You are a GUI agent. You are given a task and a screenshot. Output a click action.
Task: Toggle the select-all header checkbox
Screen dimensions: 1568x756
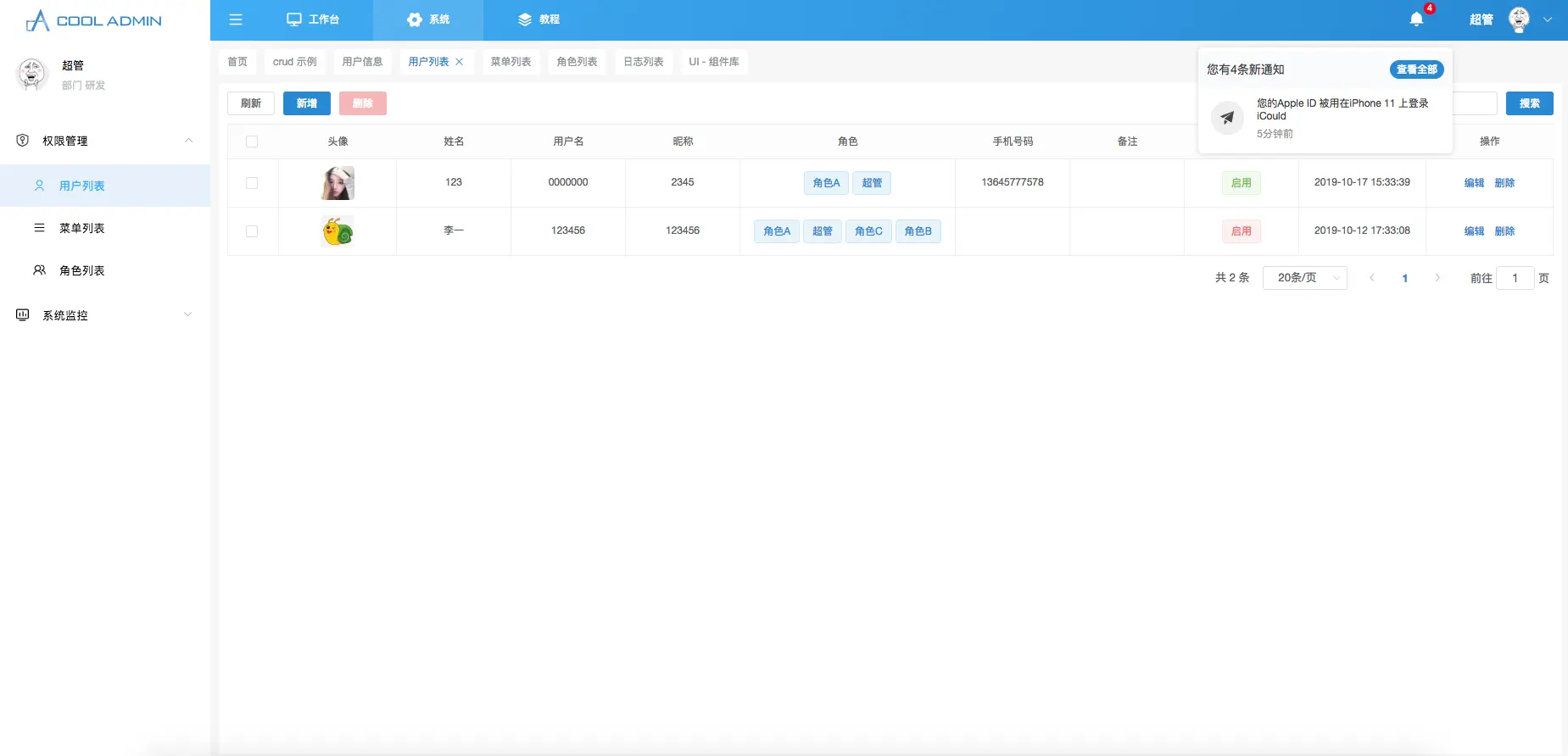[x=252, y=142]
